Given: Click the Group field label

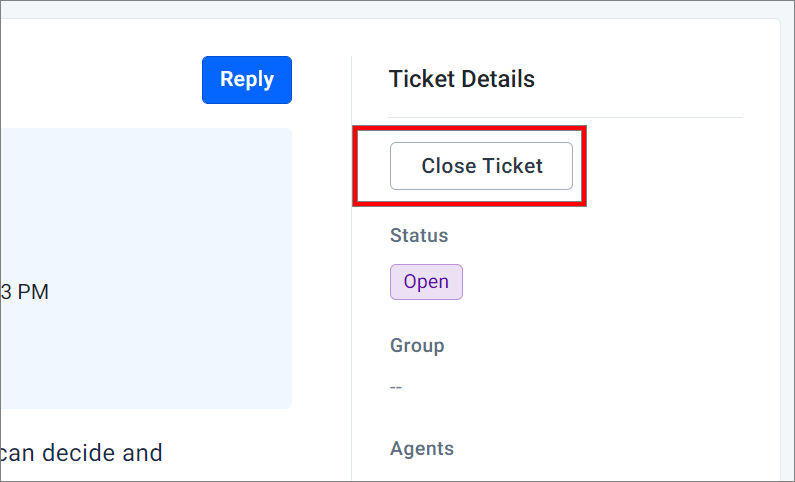Looking at the screenshot, I should 417,346.
